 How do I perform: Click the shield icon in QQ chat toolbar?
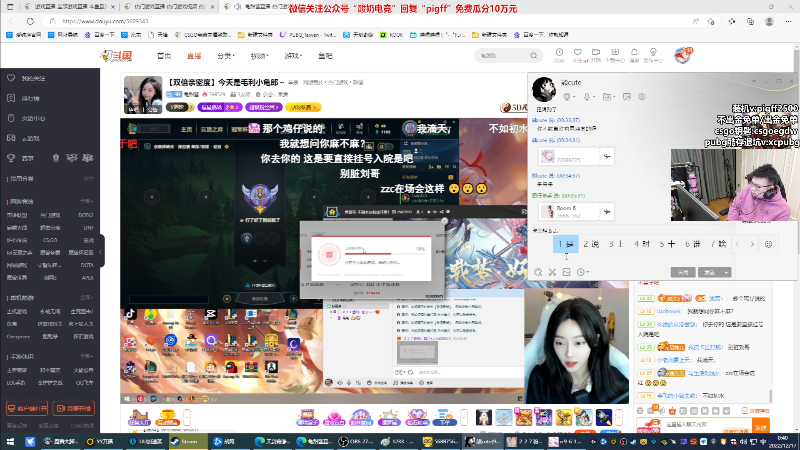click(642, 96)
